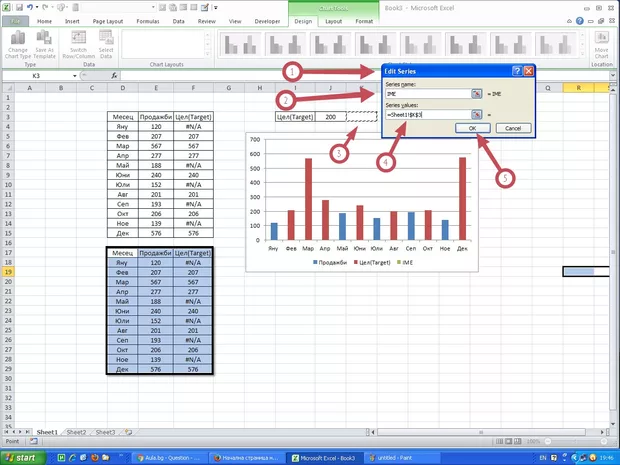Click the vertical scrollbar
Viewport: 620px width, 465px height.
613,253
